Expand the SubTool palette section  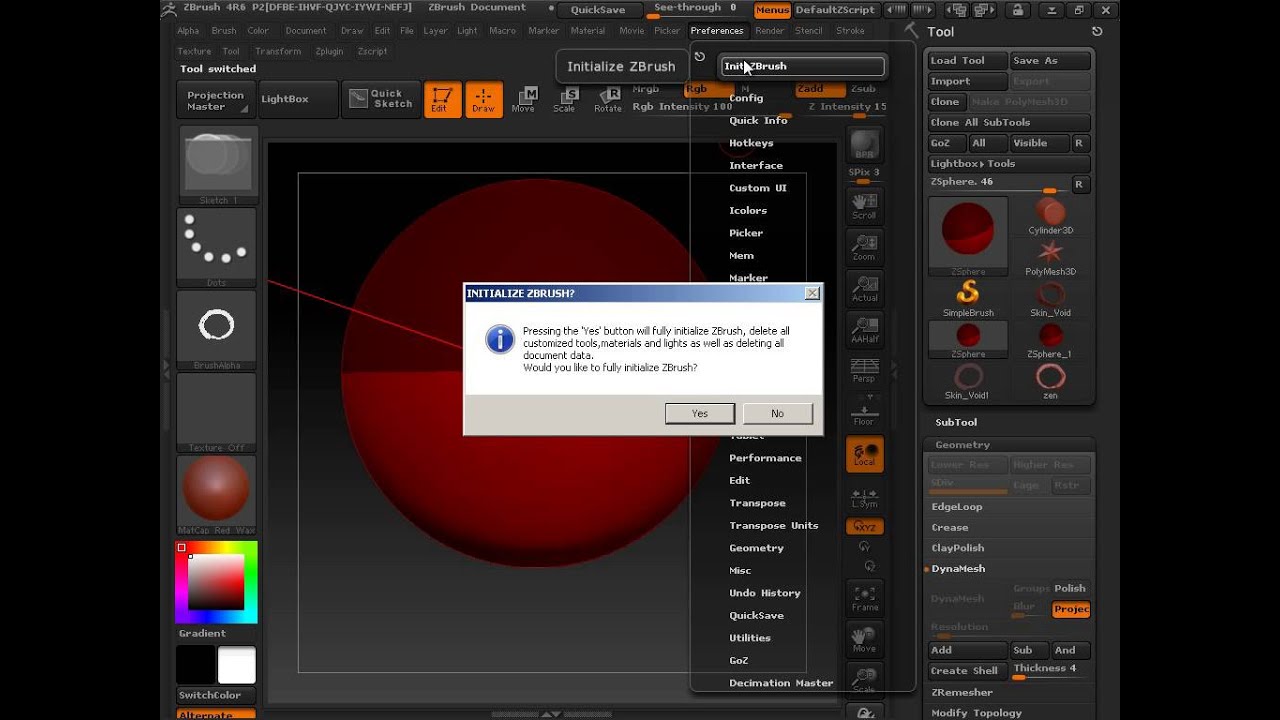point(956,422)
